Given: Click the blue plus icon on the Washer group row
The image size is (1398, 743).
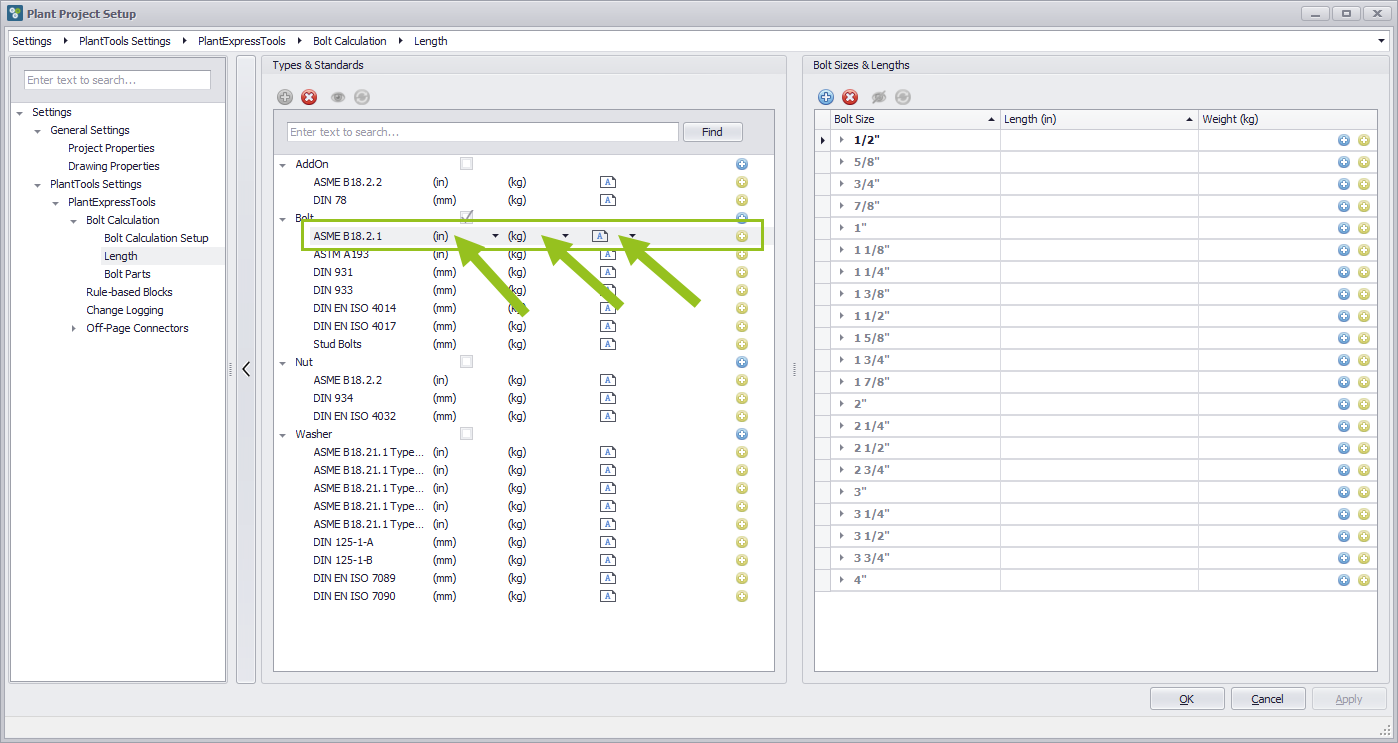Looking at the screenshot, I should [x=742, y=434].
